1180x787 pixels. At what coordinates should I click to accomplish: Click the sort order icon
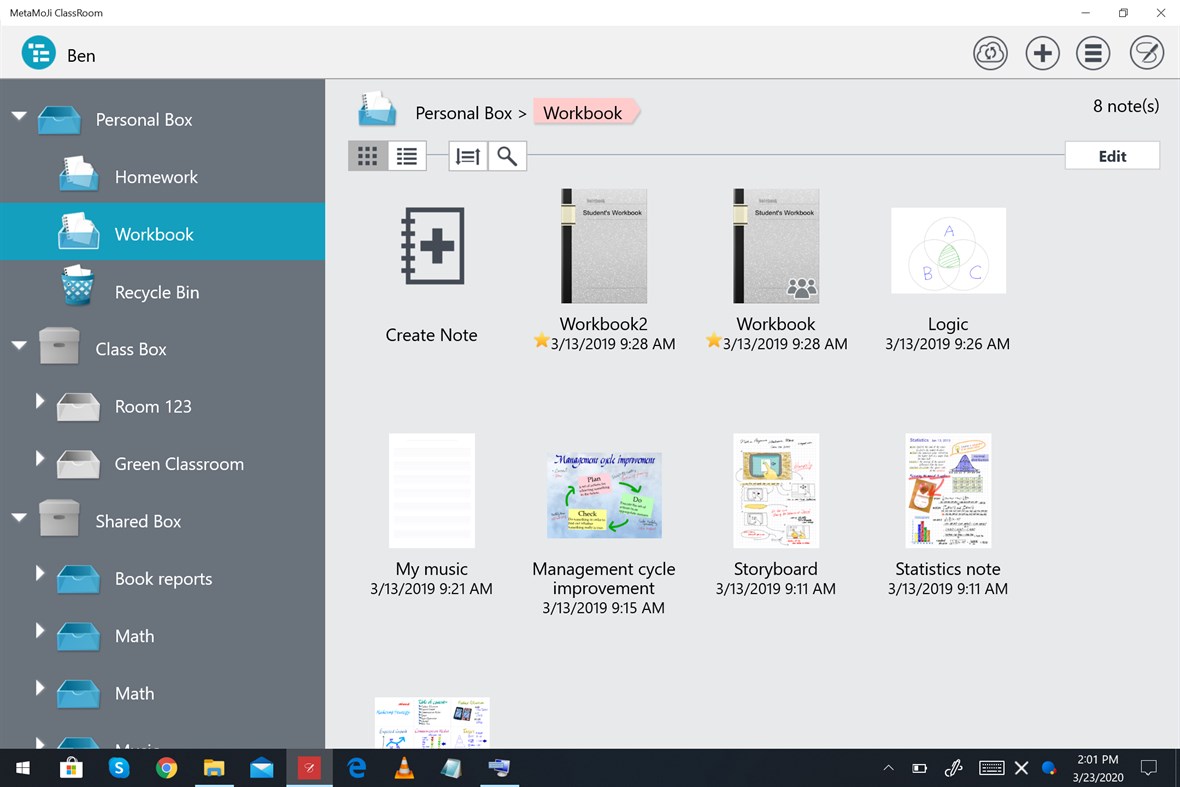467,156
